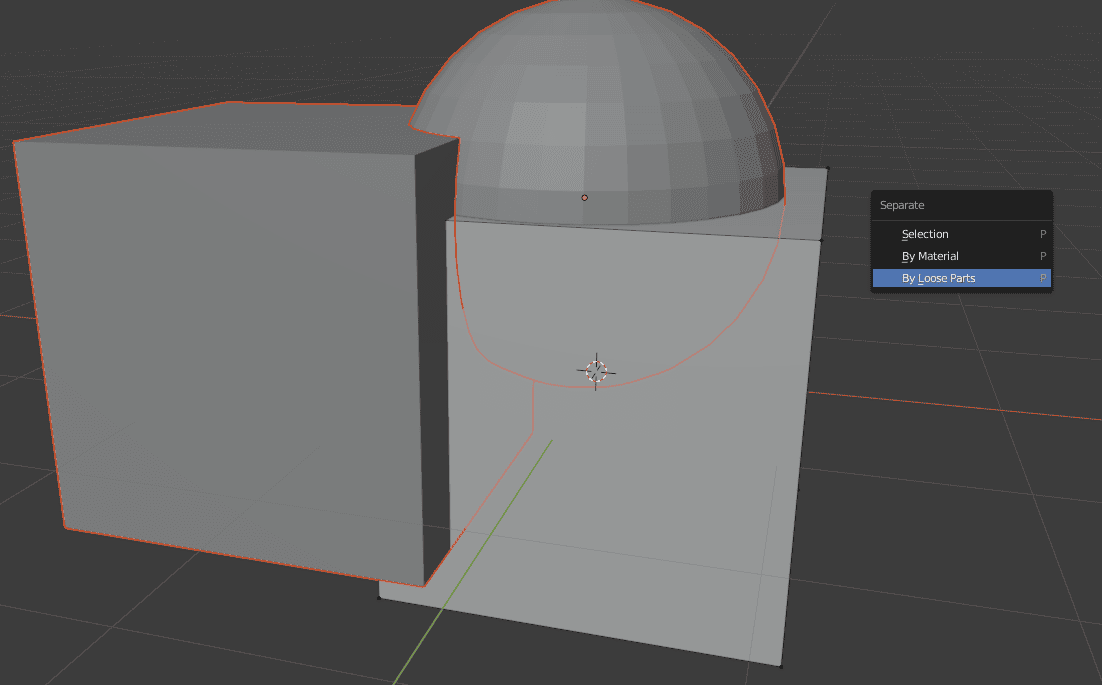The height and width of the screenshot is (685, 1102).
Task: Choose Selection from the Separate menu
Action: click(x=925, y=233)
